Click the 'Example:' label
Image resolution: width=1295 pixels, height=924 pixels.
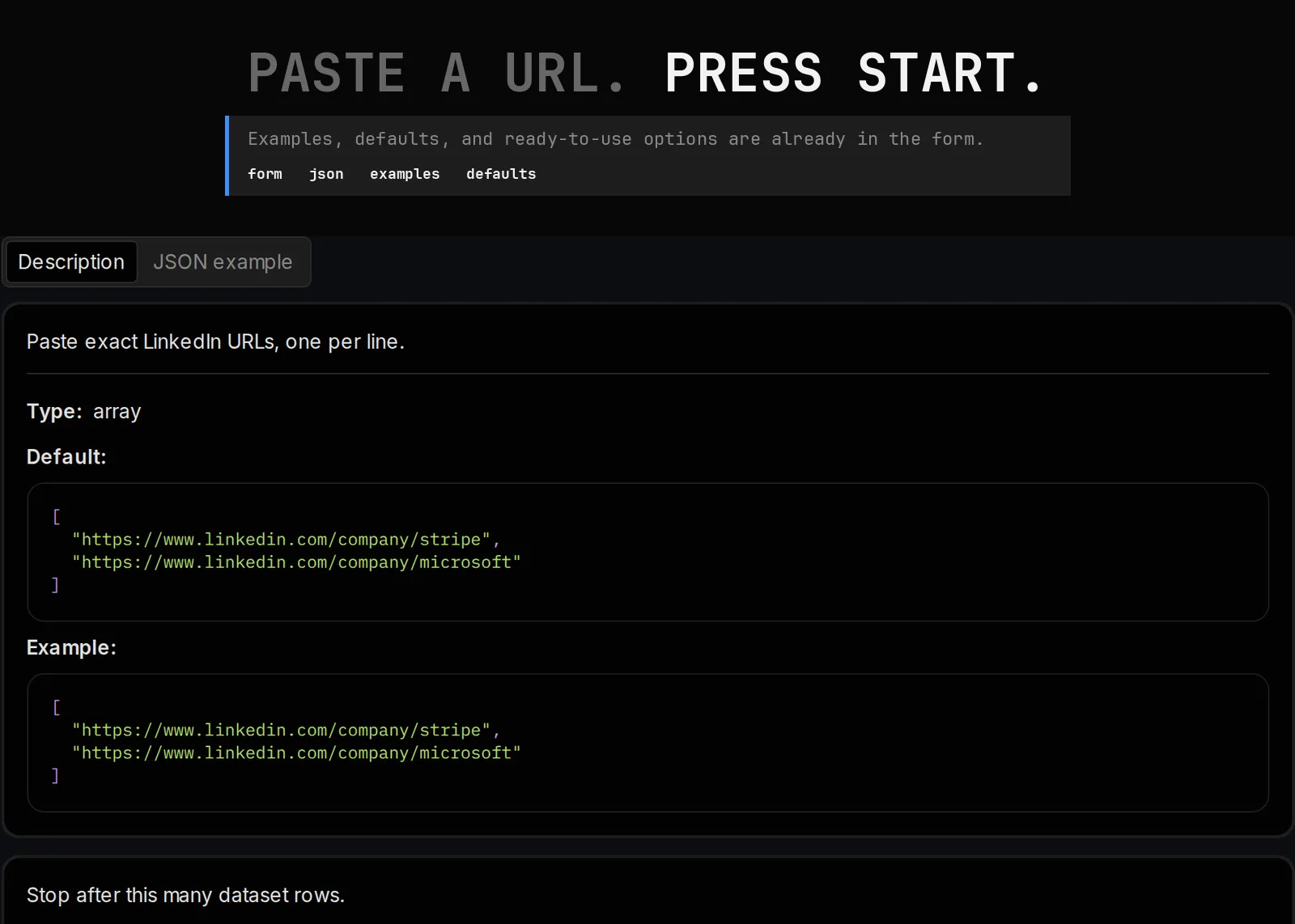click(71, 648)
